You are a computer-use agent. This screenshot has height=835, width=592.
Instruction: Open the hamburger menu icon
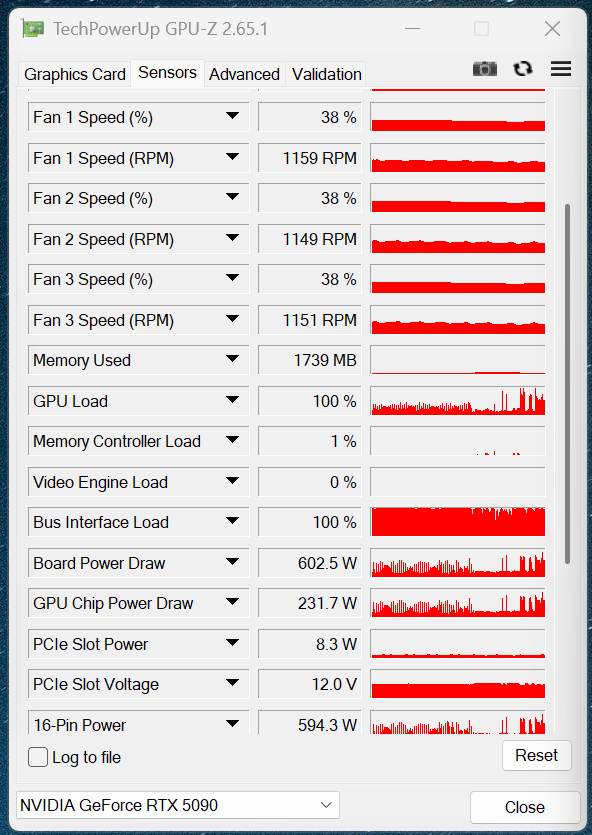pos(561,68)
